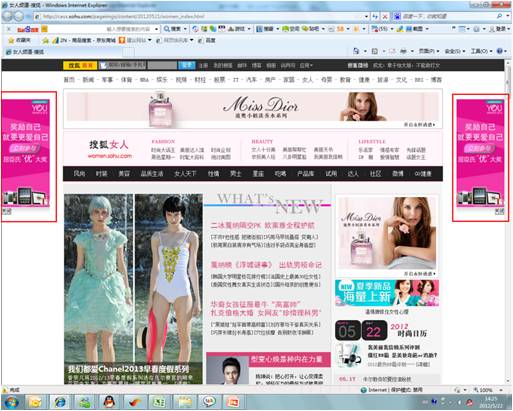This screenshot has height=411, width=513.
Task: Select 微博 in the black channel menu
Action: point(398,174)
